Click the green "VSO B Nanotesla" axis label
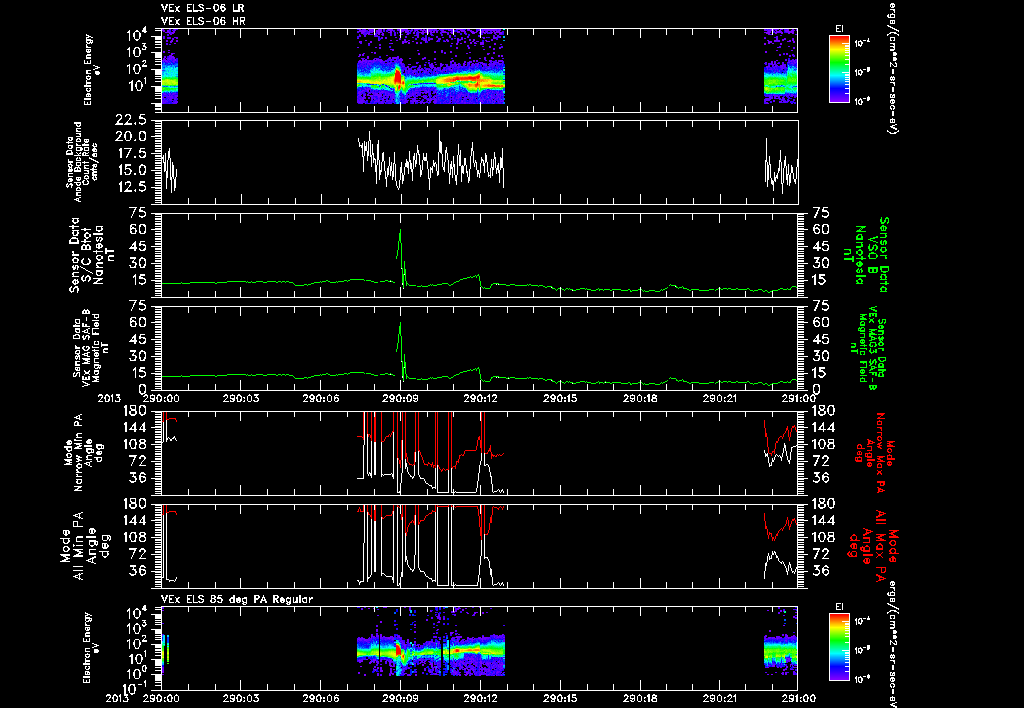This screenshot has height=708, width=1024. pyautogui.click(x=865, y=255)
